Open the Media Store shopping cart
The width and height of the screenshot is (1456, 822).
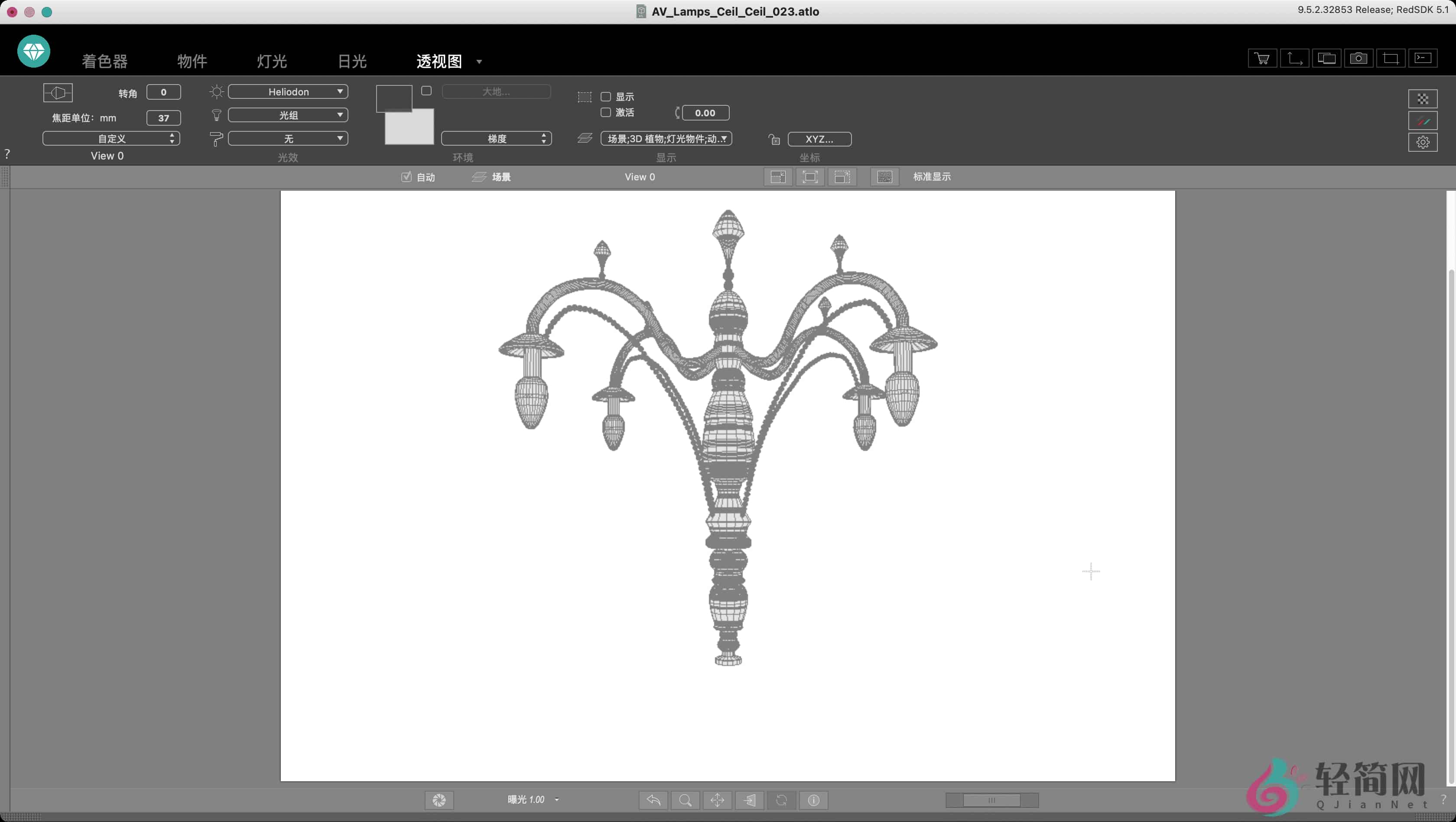coord(1262,58)
